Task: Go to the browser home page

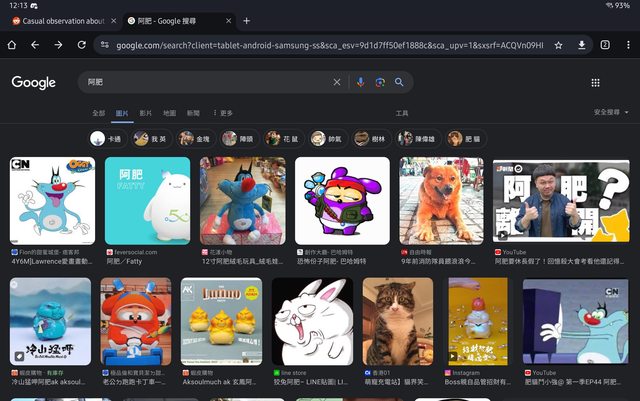Action: click(x=11, y=45)
